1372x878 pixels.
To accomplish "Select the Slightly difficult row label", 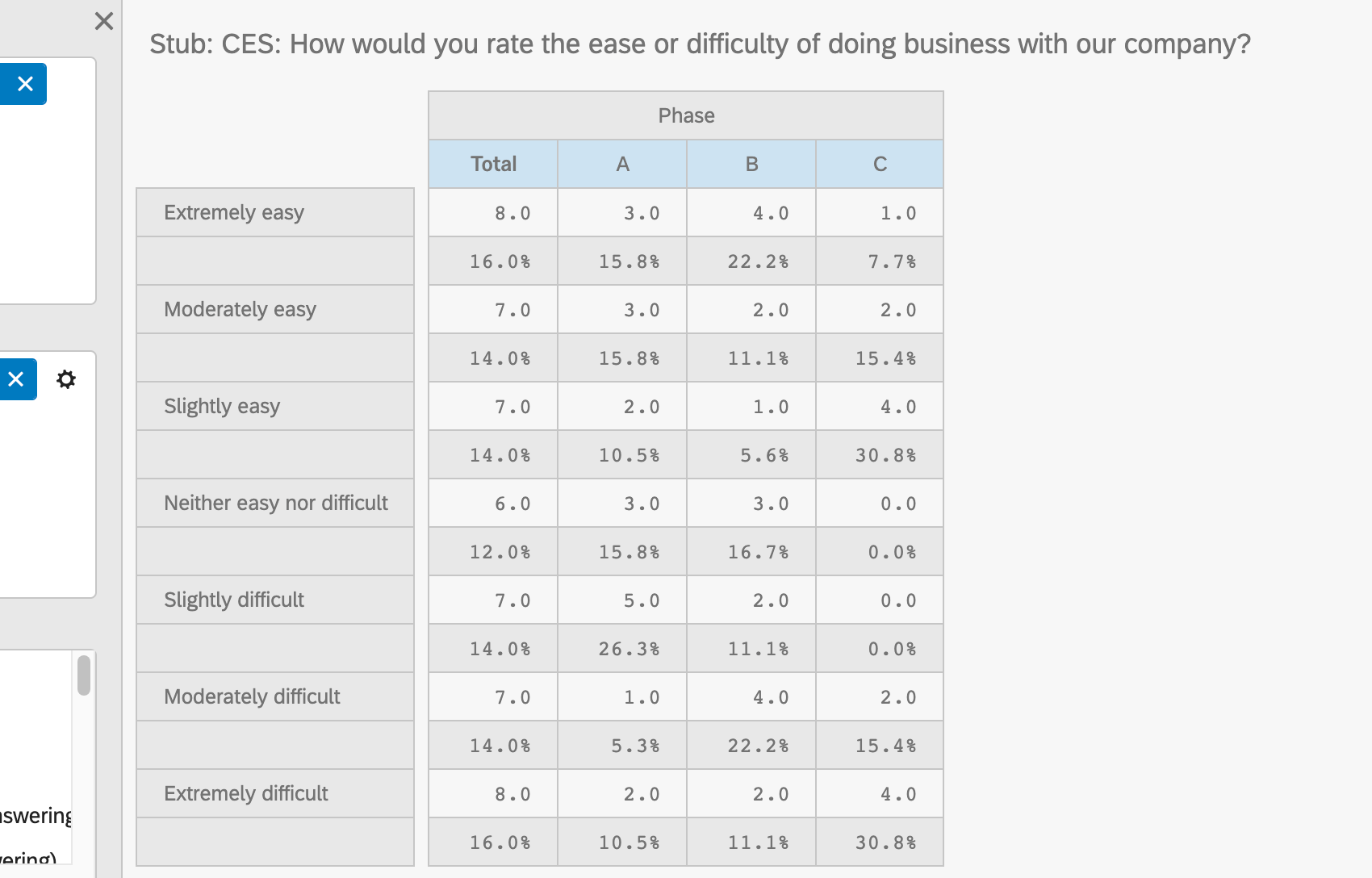I will click(x=234, y=600).
